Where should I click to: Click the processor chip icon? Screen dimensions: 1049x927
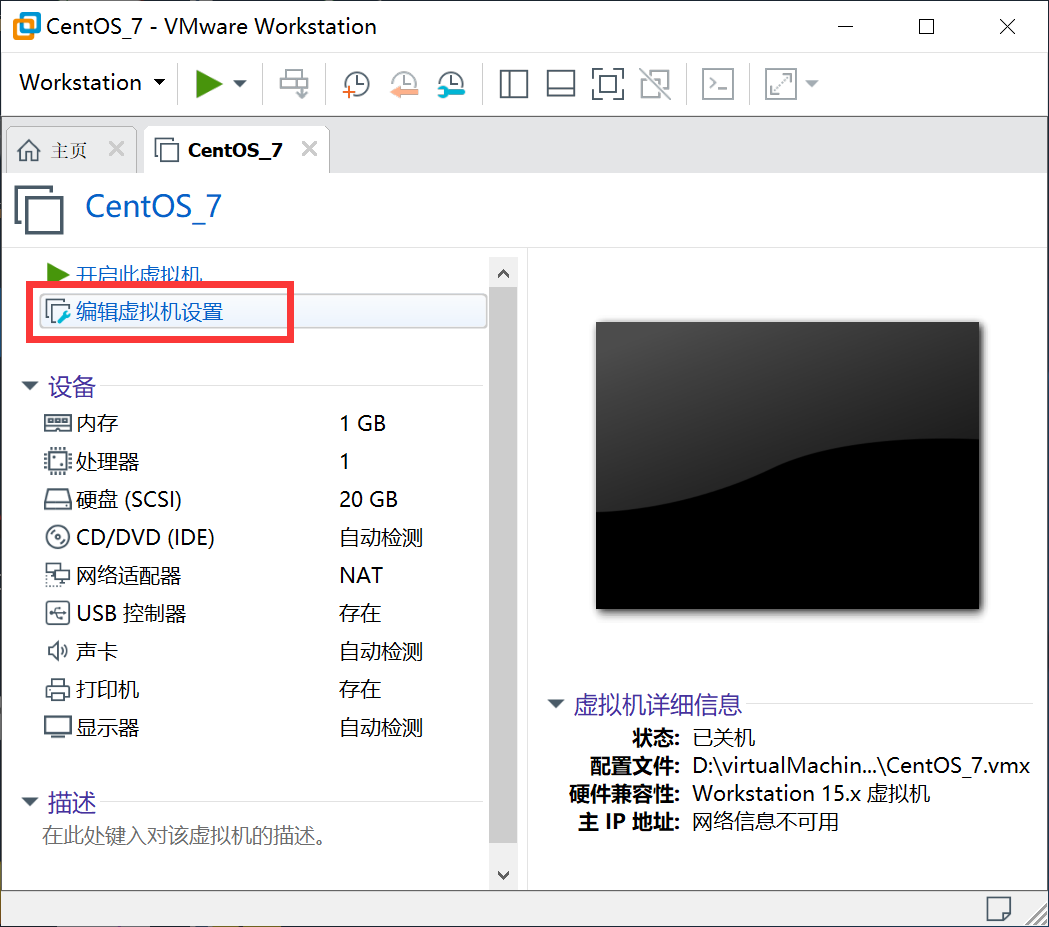58,461
